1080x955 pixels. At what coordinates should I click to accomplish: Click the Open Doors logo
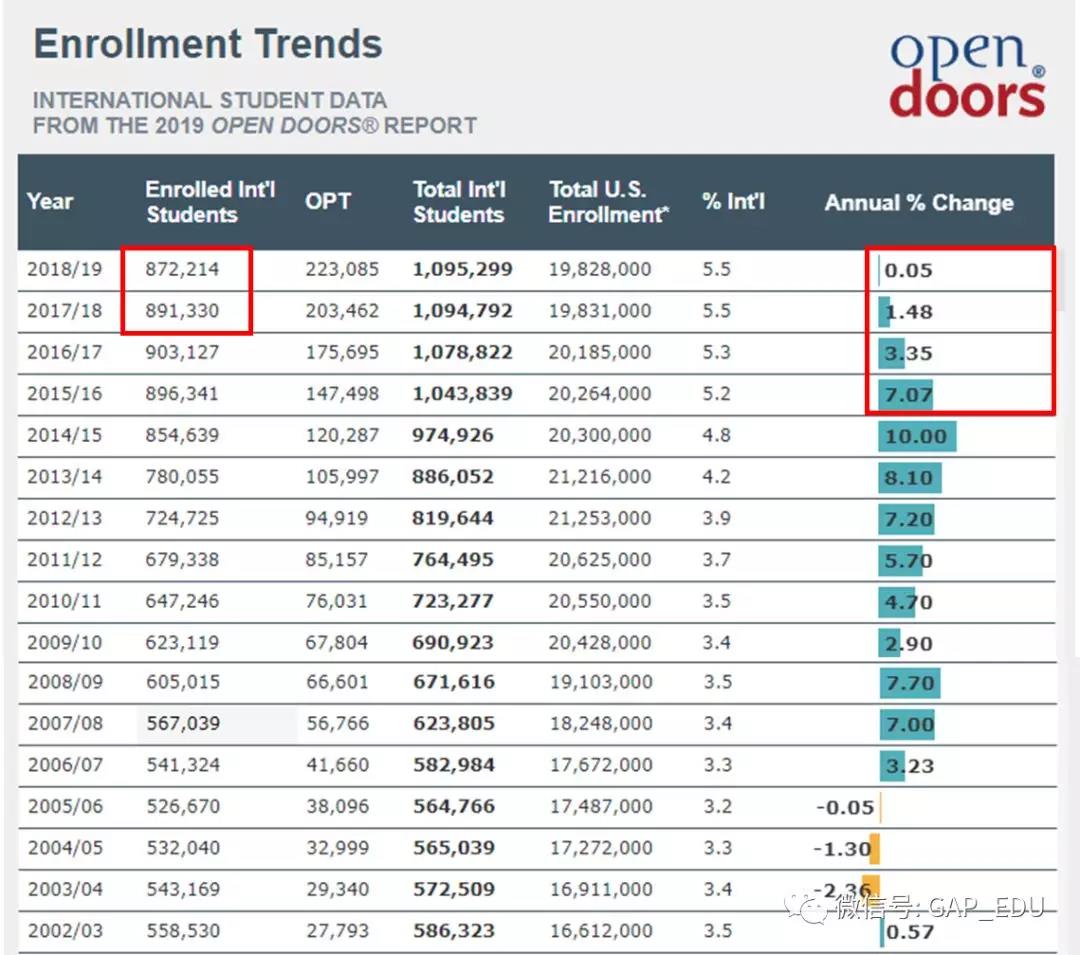tap(967, 74)
